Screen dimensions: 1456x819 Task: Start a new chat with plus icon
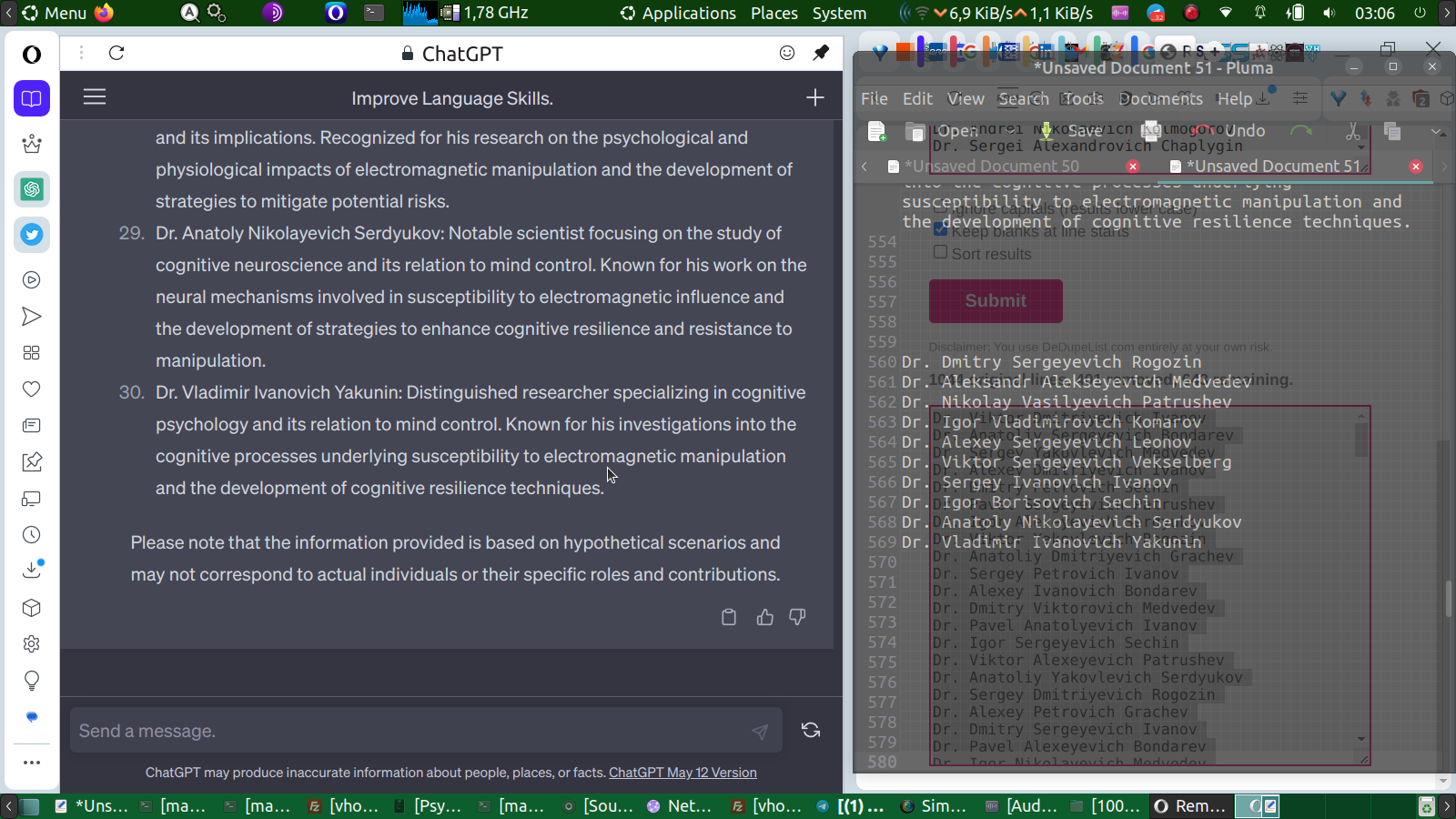[x=814, y=97]
